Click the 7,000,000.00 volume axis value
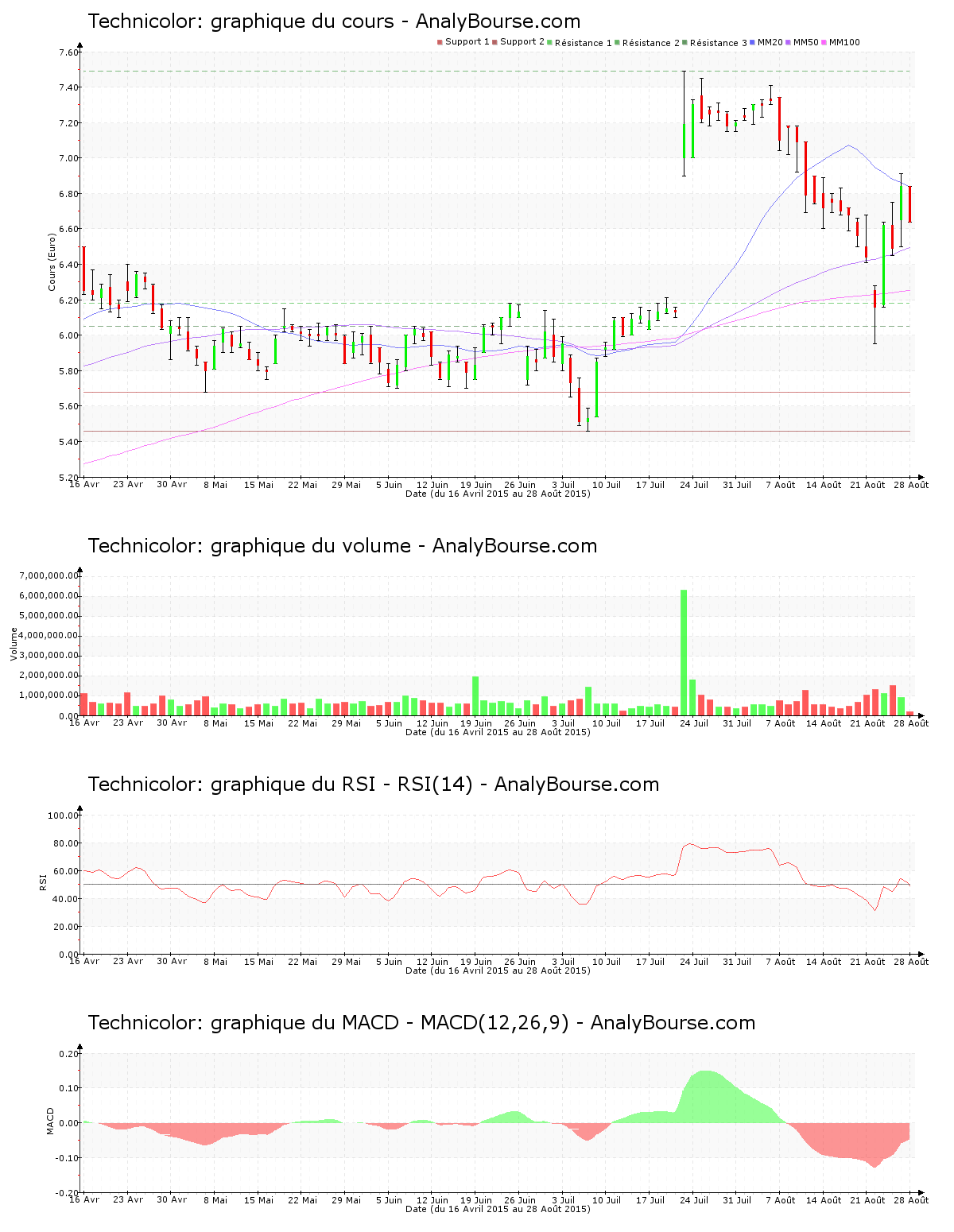Screen dimensions: 954x1232 coord(50,575)
